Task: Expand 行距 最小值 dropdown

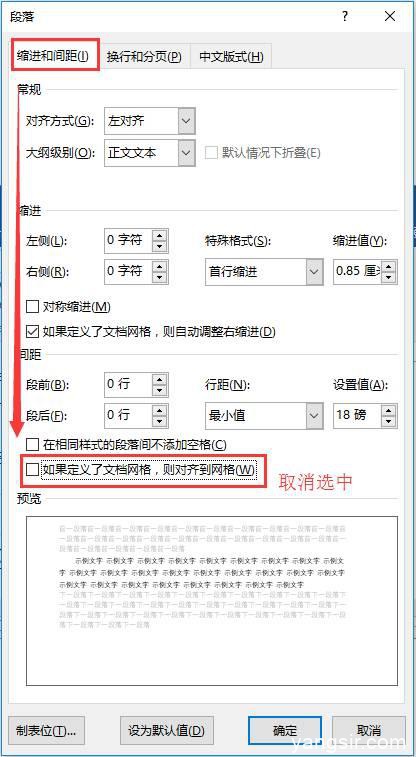Action: pos(314,416)
